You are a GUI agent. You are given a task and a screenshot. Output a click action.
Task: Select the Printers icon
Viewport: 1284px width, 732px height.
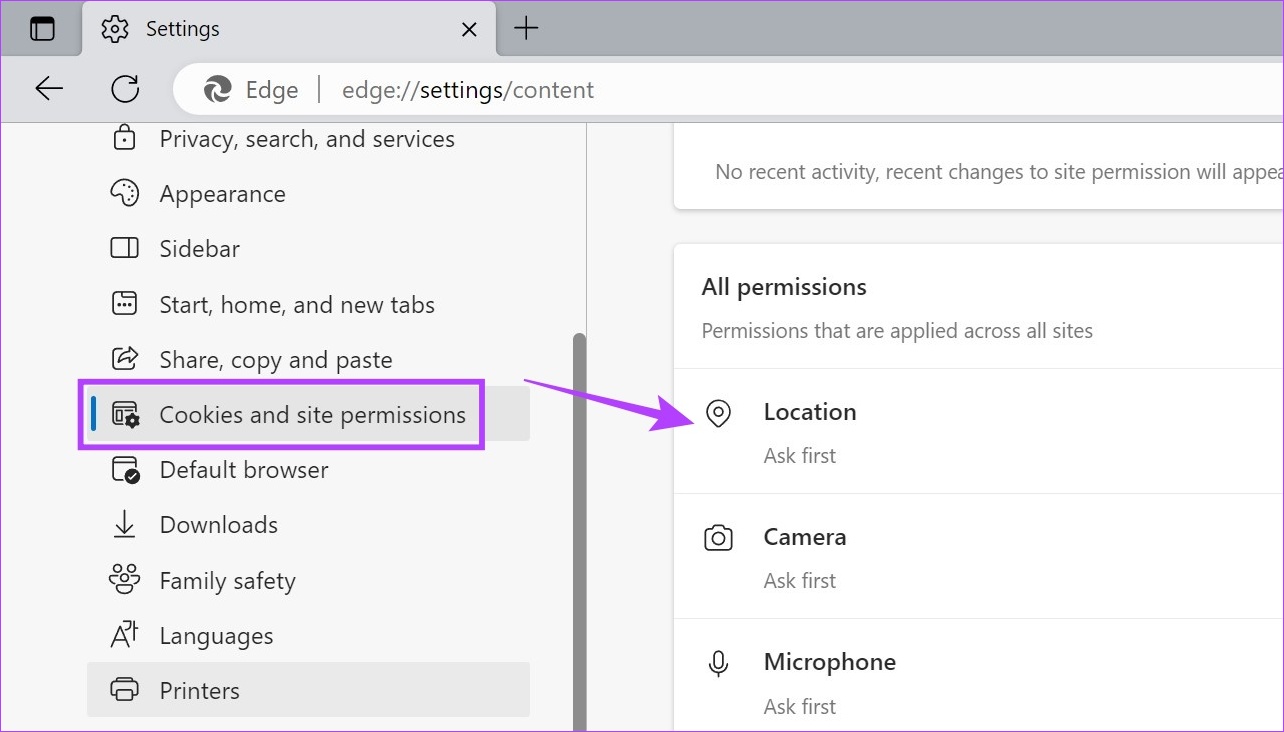pos(124,690)
